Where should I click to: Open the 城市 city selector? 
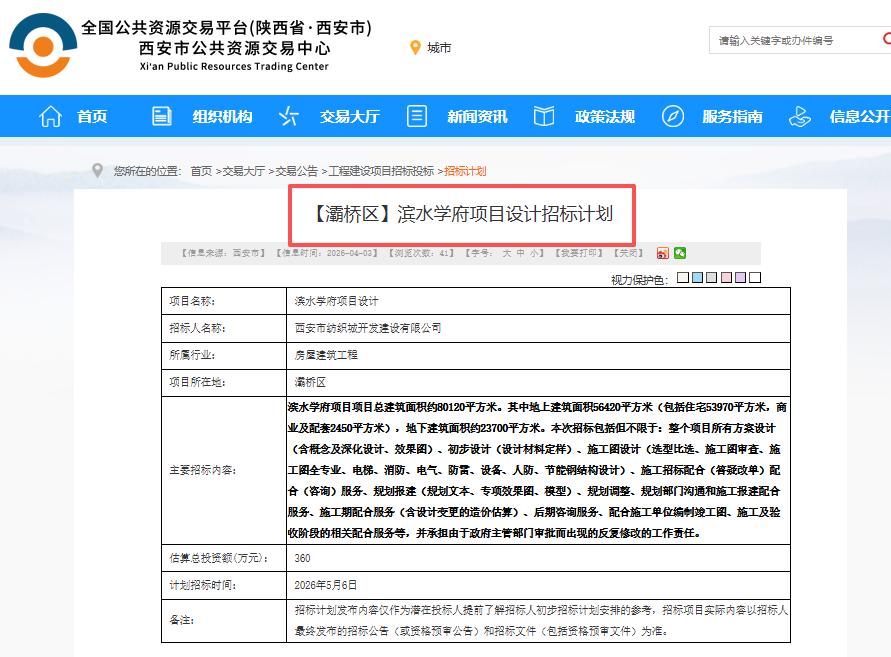pyautogui.click(x=436, y=47)
